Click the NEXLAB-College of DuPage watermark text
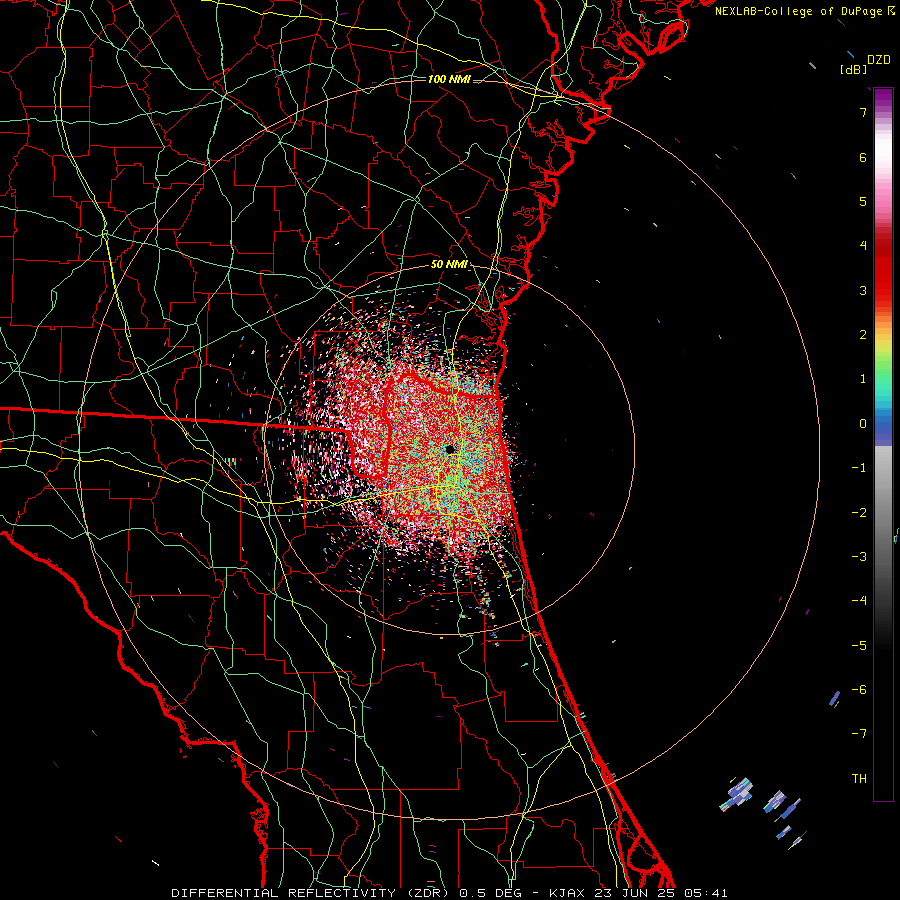This screenshot has width=900, height=900. [805, 11]
